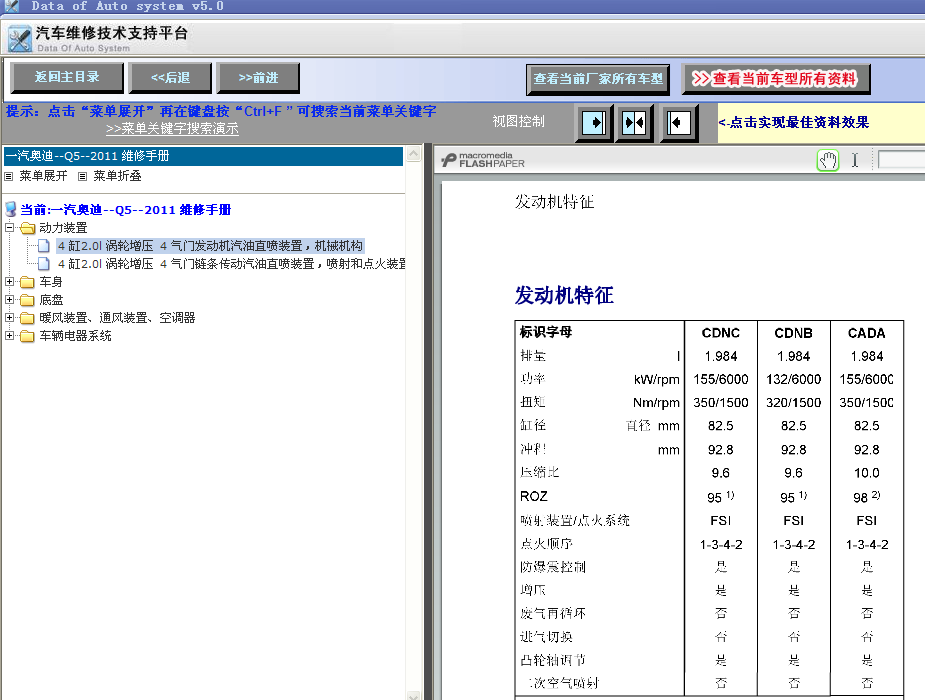
Task: Click the 动力装置 folder icon
Action: [27, 228]
